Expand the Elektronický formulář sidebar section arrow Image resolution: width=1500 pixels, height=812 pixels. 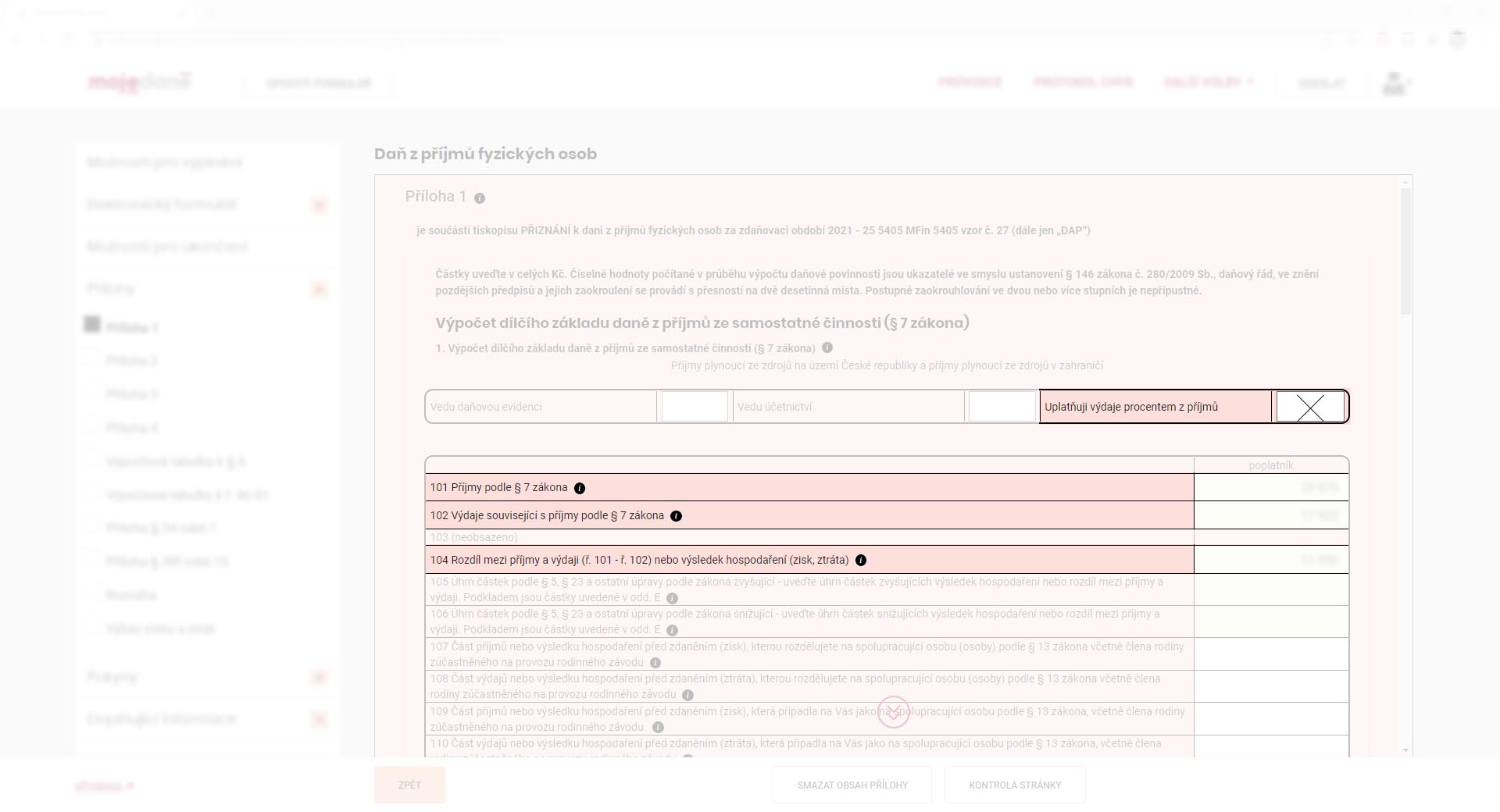319,205
